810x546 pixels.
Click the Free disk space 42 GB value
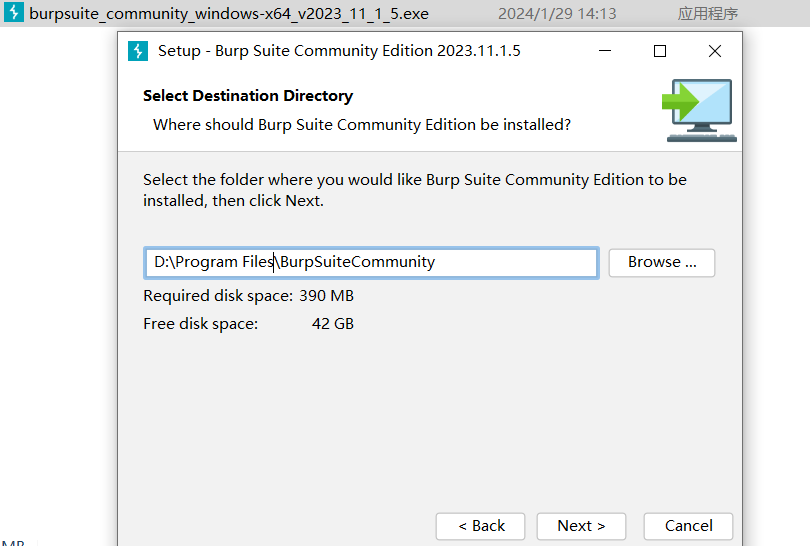tap(333, 323)
